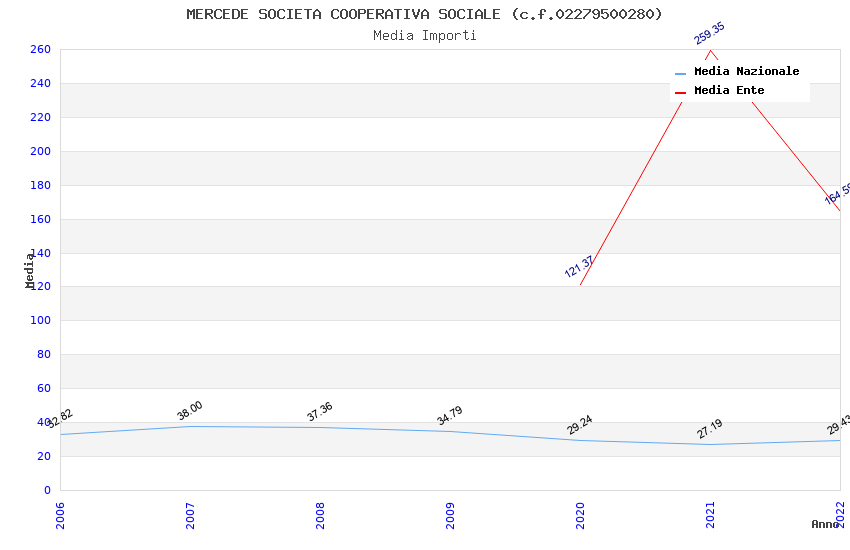Image resolution: width=850 pixels, height=550 pixels.
Task: Select the 29.43 data label
Action: 838,425
